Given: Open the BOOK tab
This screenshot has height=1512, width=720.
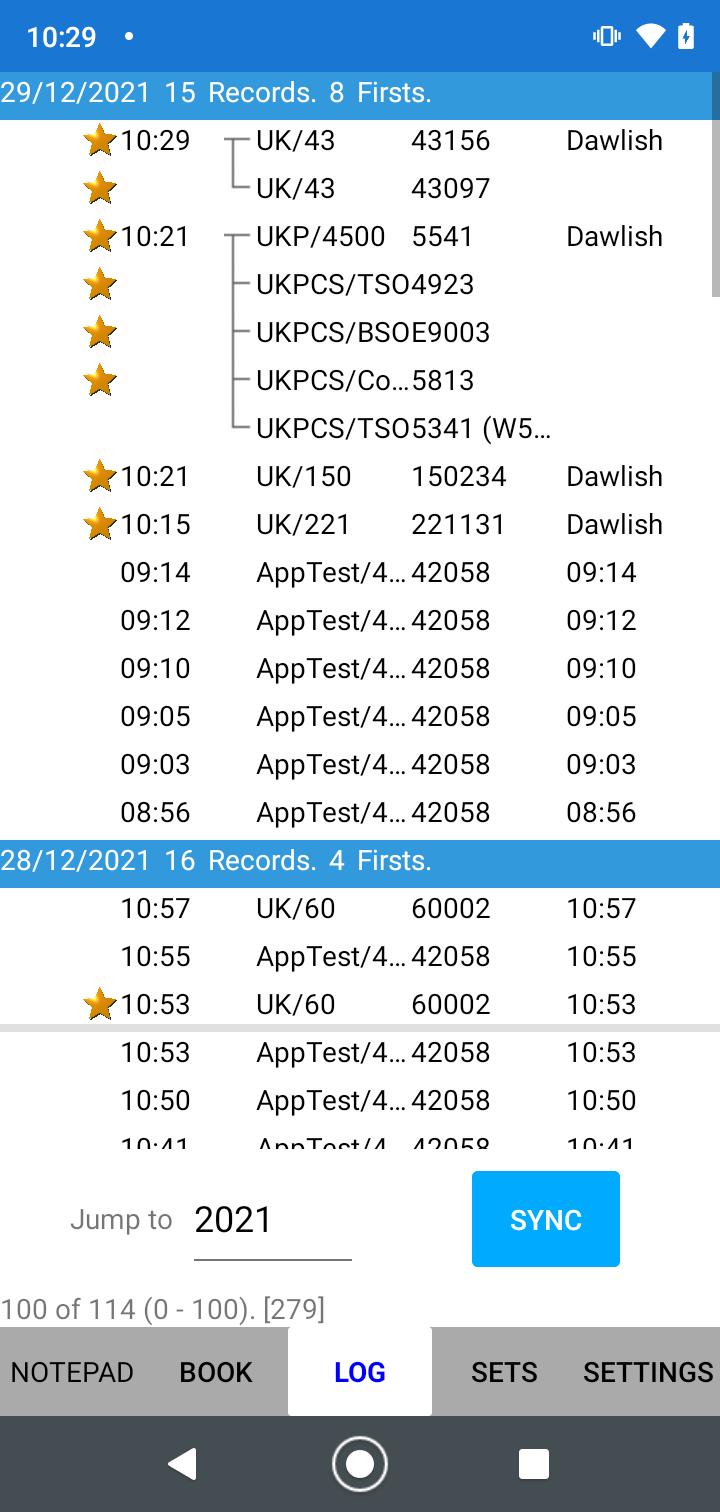Looking at the screenshot, I should pyautogui.click(x=216, y=1372).
